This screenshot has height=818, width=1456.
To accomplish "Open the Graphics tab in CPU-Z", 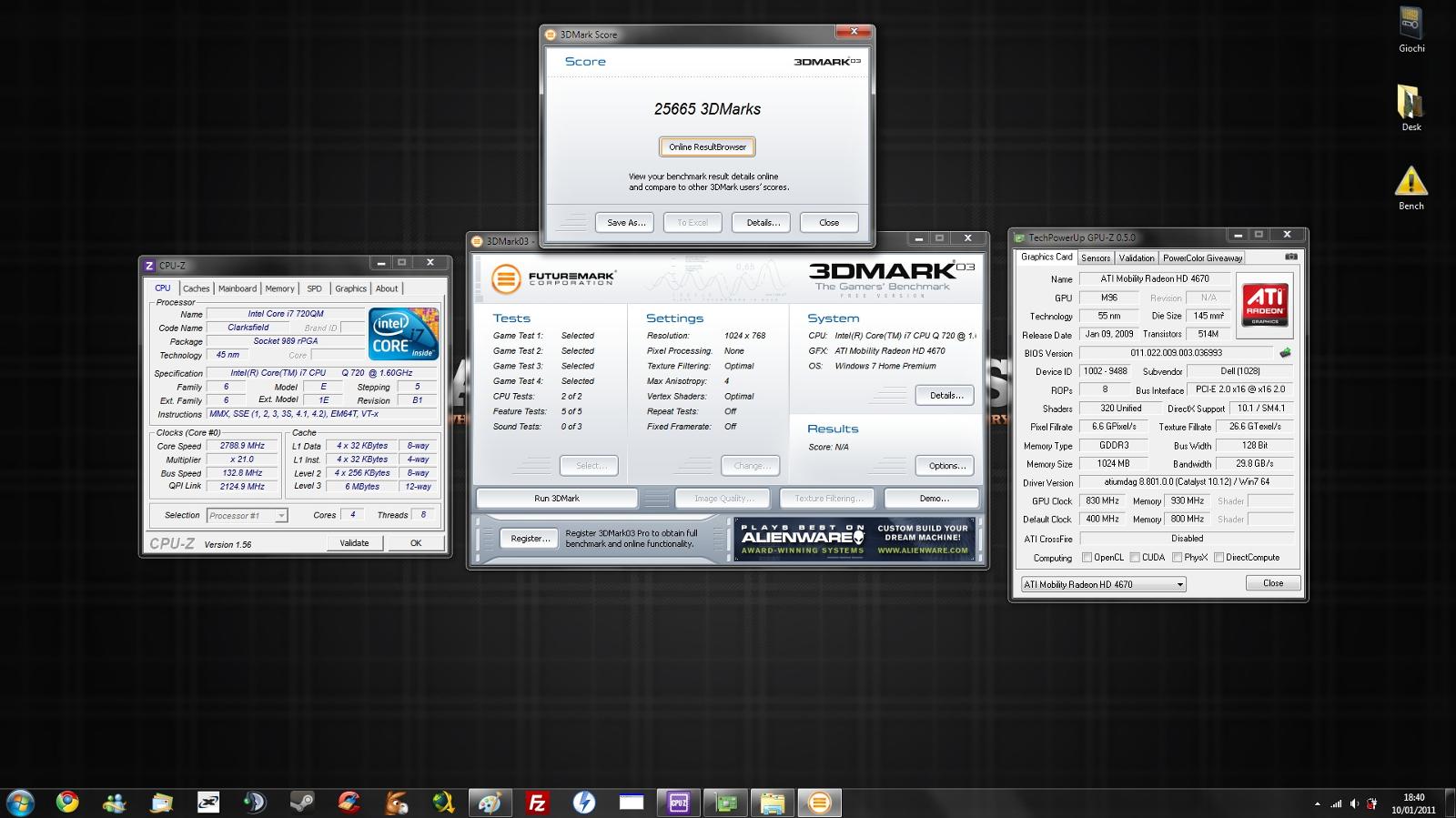I will coord(350,288).
